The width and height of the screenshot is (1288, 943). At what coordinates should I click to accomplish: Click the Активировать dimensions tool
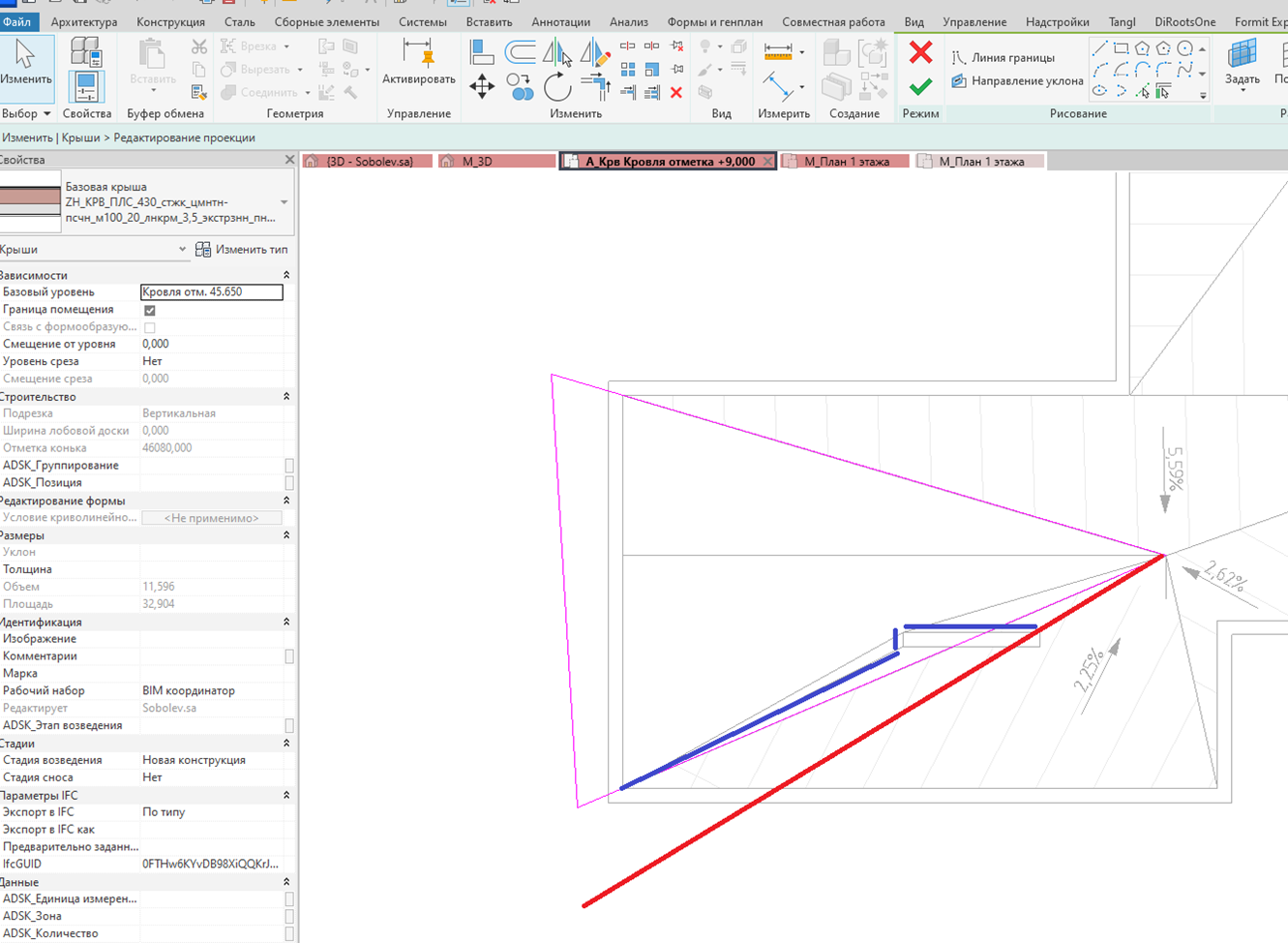418,64
